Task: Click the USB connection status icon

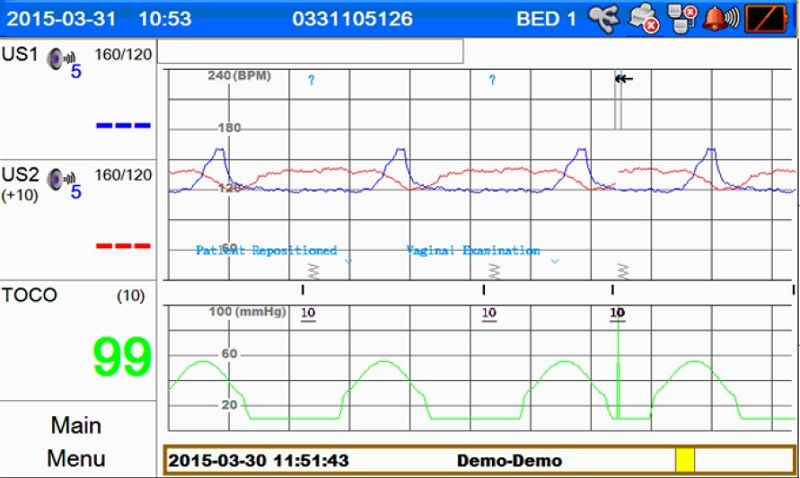Action: (x=602, y=18)
